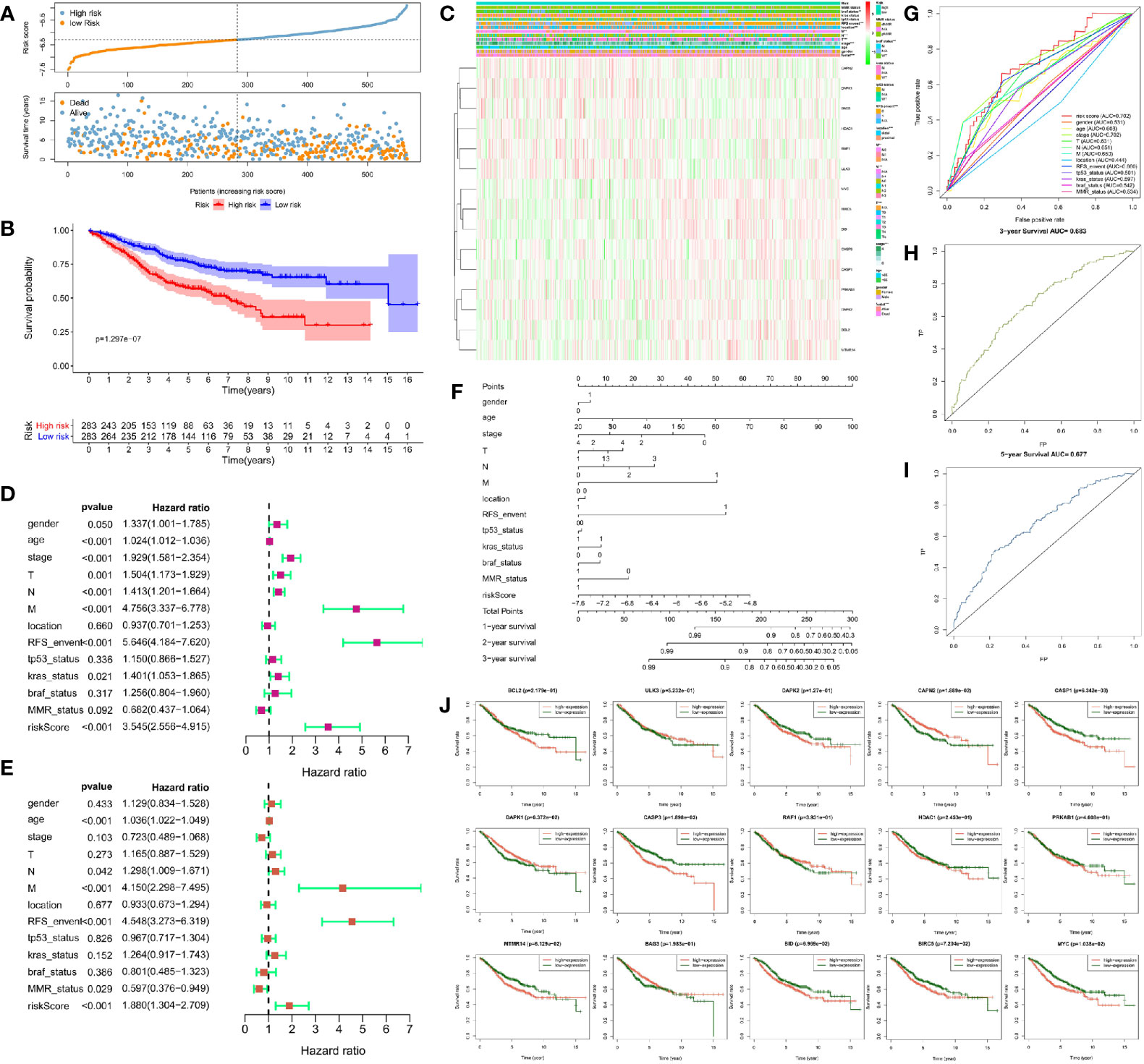Click the '1-year survival' nomogram row label

[509, 627]
